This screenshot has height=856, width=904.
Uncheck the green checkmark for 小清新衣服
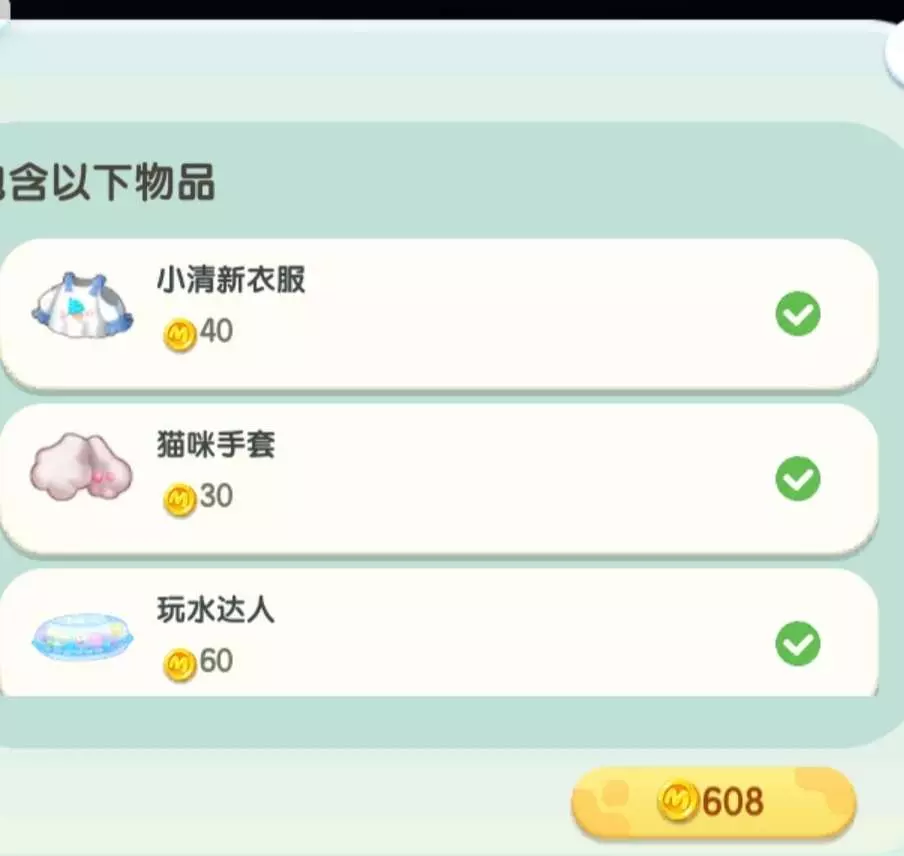click(798, 314)
